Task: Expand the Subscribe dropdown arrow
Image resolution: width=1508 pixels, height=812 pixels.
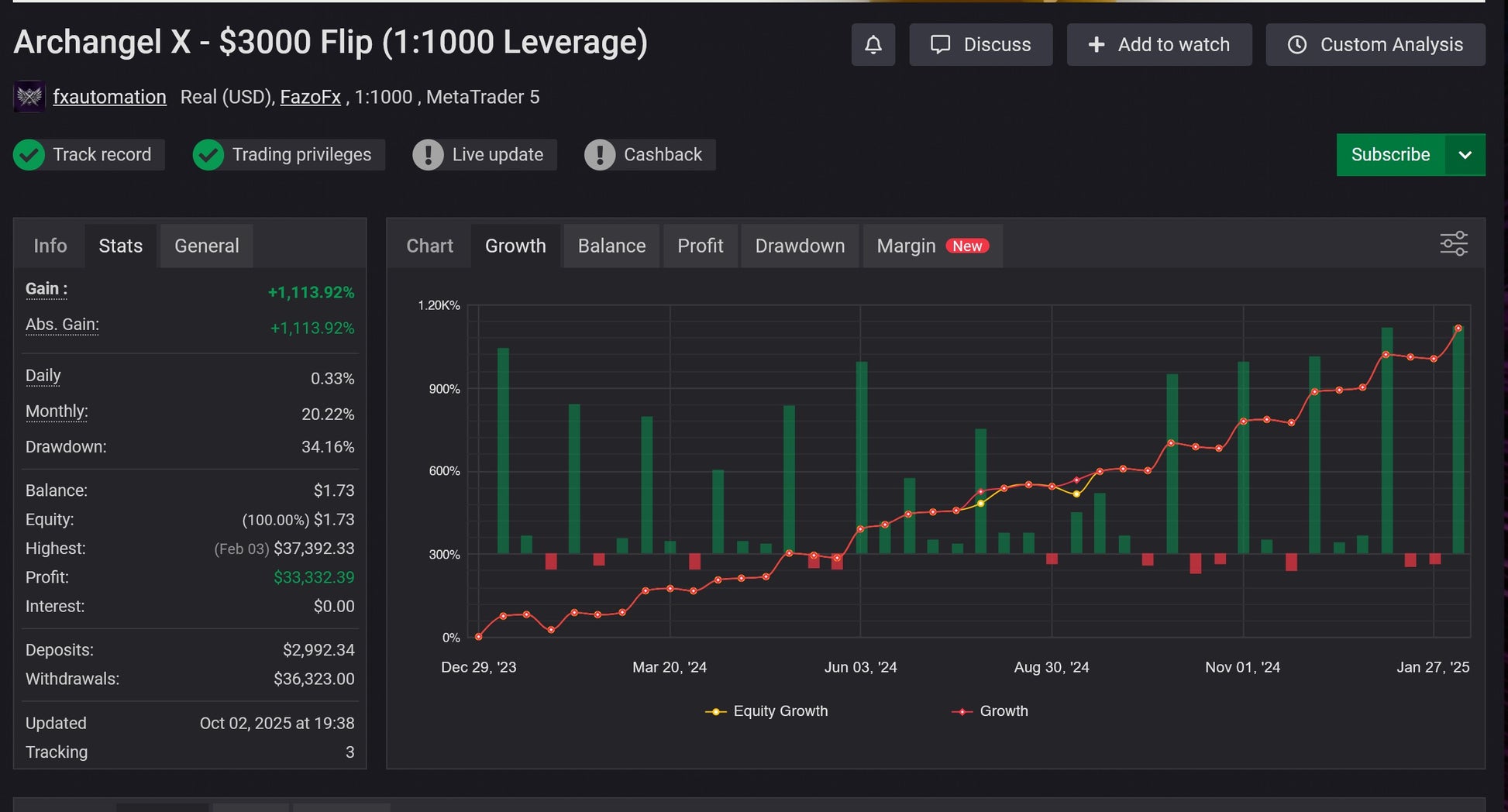Action: pyautogui.click(x=1465, y=155)
